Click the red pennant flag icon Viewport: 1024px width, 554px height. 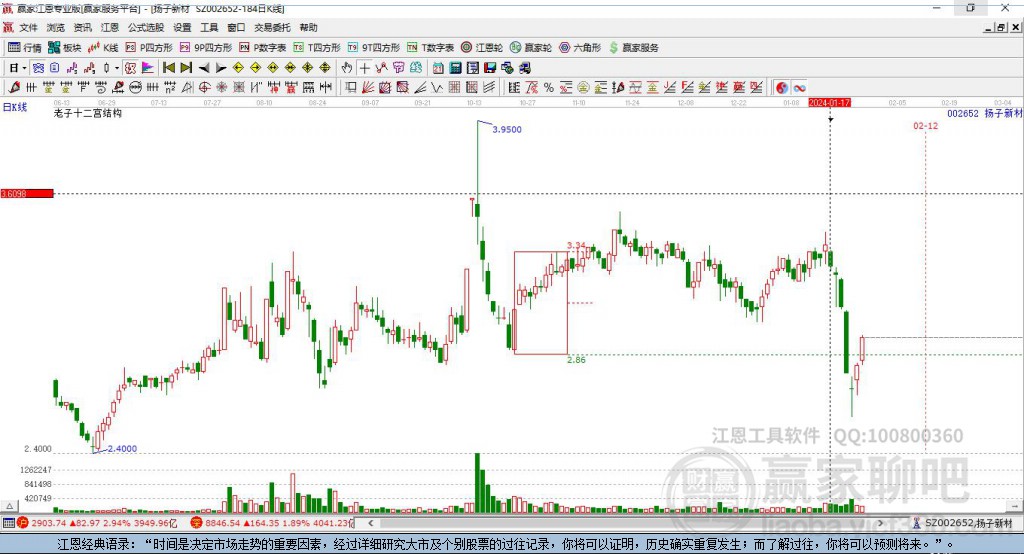[148, 68]
